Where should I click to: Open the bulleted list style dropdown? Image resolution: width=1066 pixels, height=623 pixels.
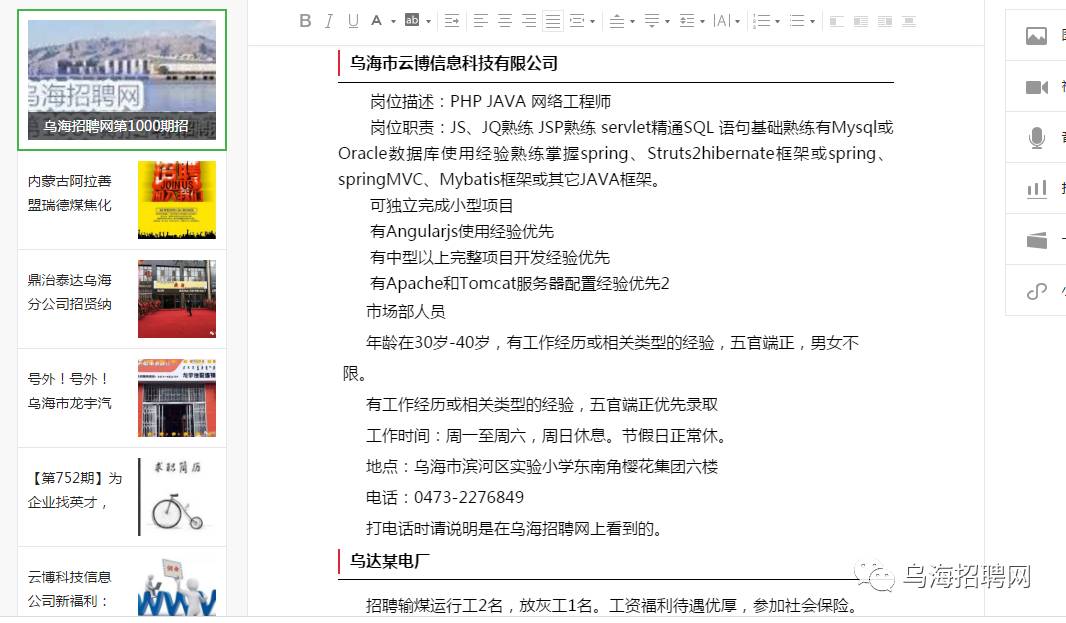coord(812,22)
